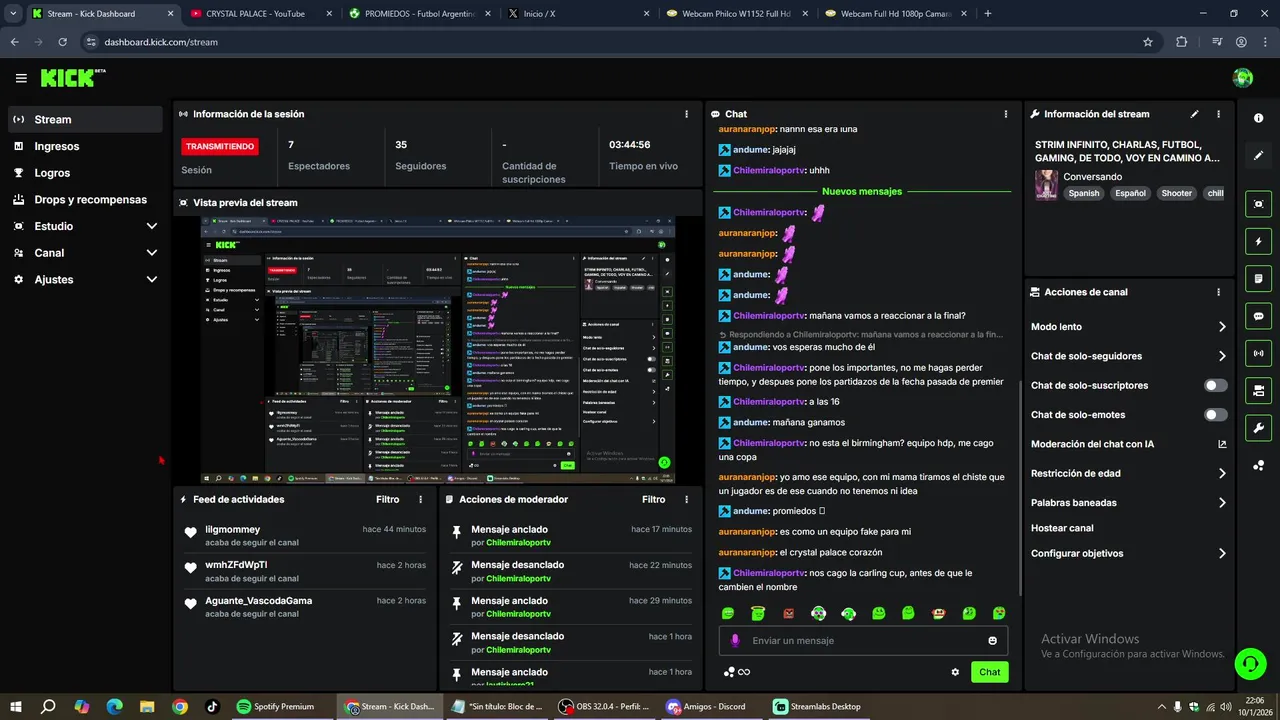The height and width of the screenshot is (720, 1280).
Task: Click Filtro in Feed de actividades
Action: click(388, 499)
